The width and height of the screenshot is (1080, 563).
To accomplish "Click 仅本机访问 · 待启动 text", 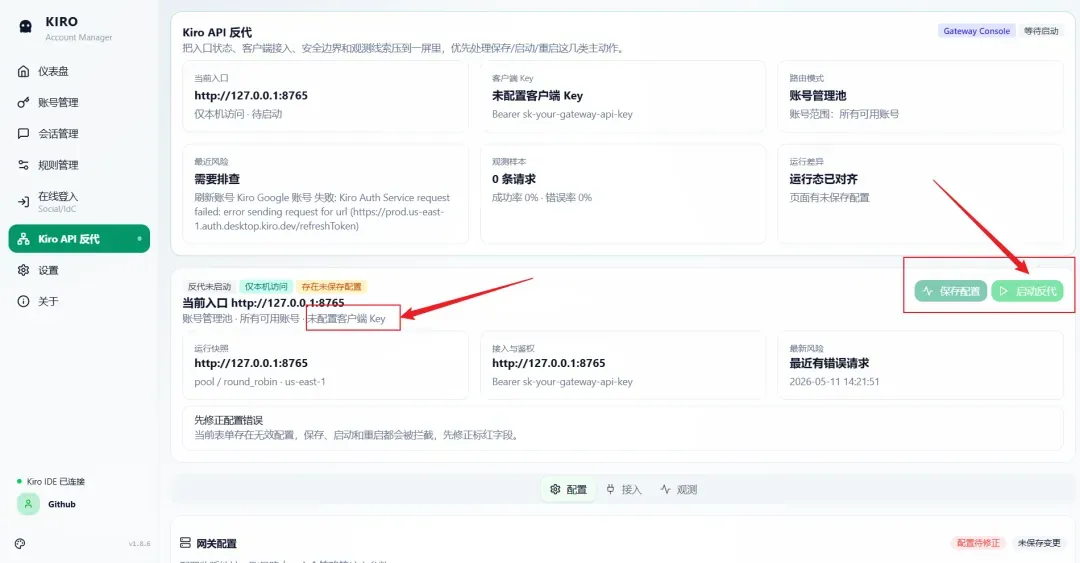I will tap(238, 114).
